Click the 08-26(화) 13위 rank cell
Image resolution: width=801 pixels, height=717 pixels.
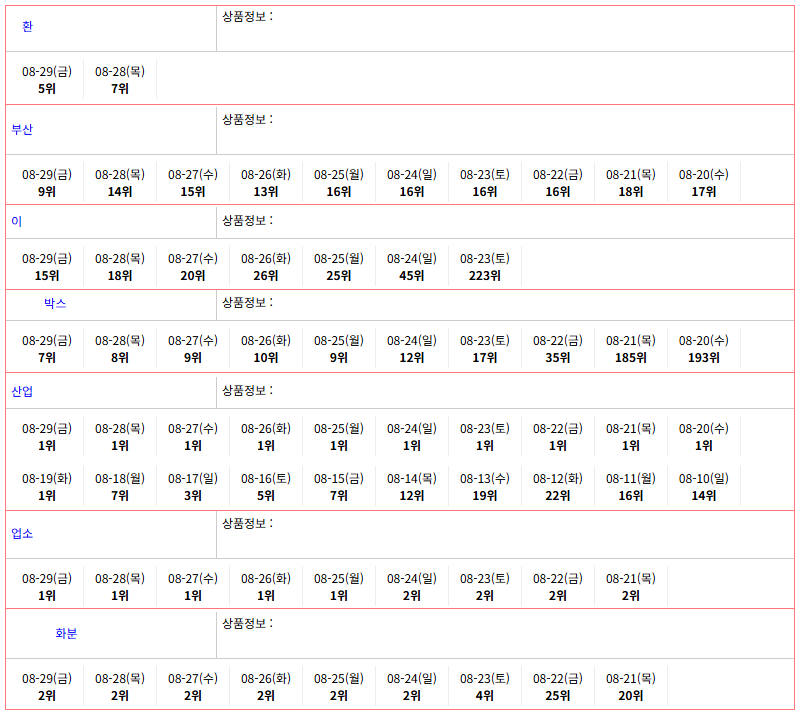pyautogui.click(x=266, y=183)
